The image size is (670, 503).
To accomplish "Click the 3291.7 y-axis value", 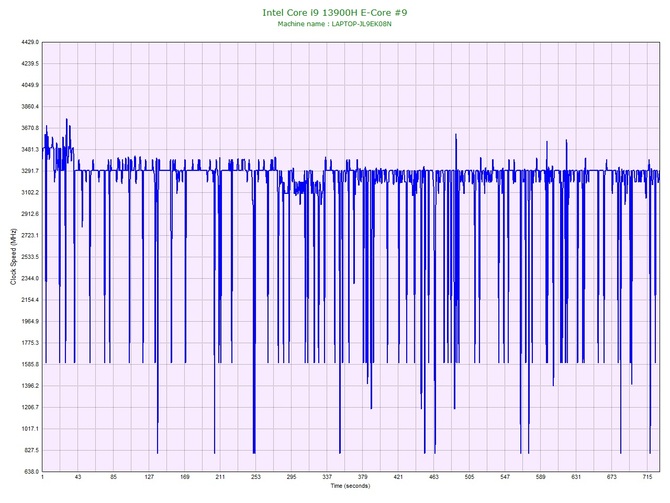I will tap(30, 171).
